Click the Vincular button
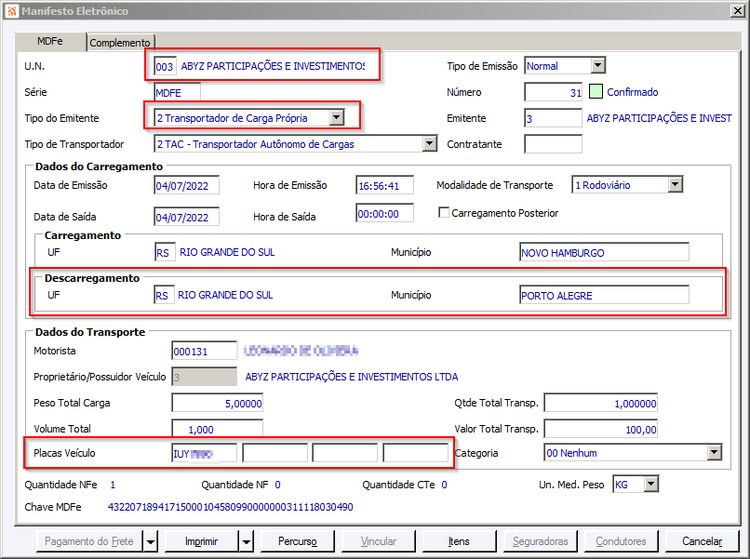 (x=378, y=541)
